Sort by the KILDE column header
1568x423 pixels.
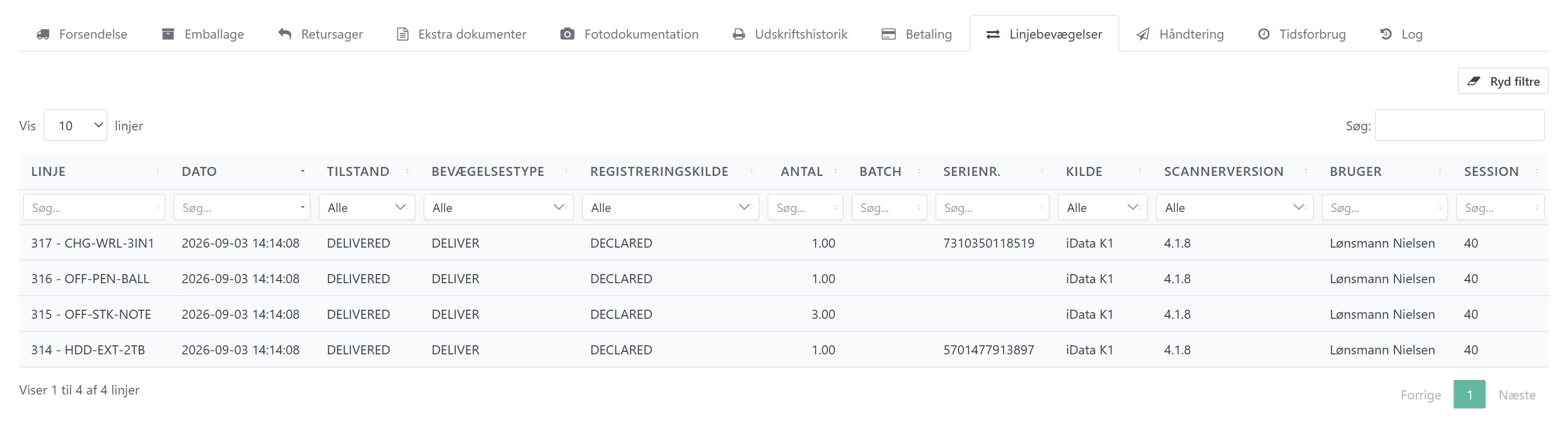click(x=1102, y=171)
